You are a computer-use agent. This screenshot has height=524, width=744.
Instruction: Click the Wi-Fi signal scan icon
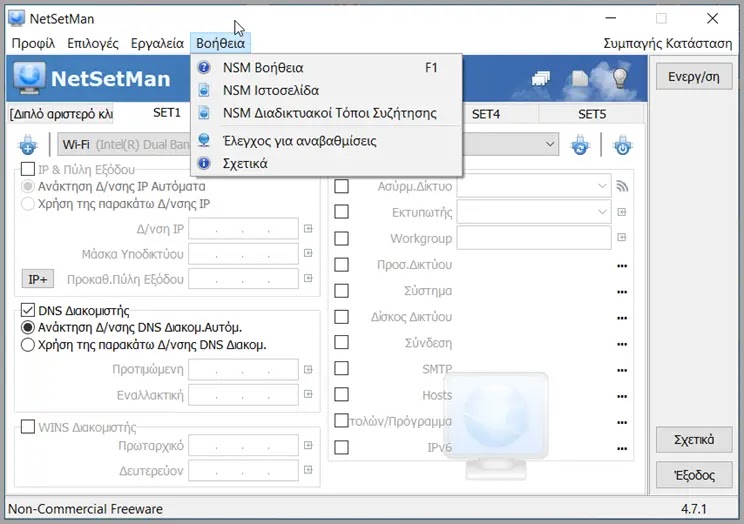pos(622,186)
